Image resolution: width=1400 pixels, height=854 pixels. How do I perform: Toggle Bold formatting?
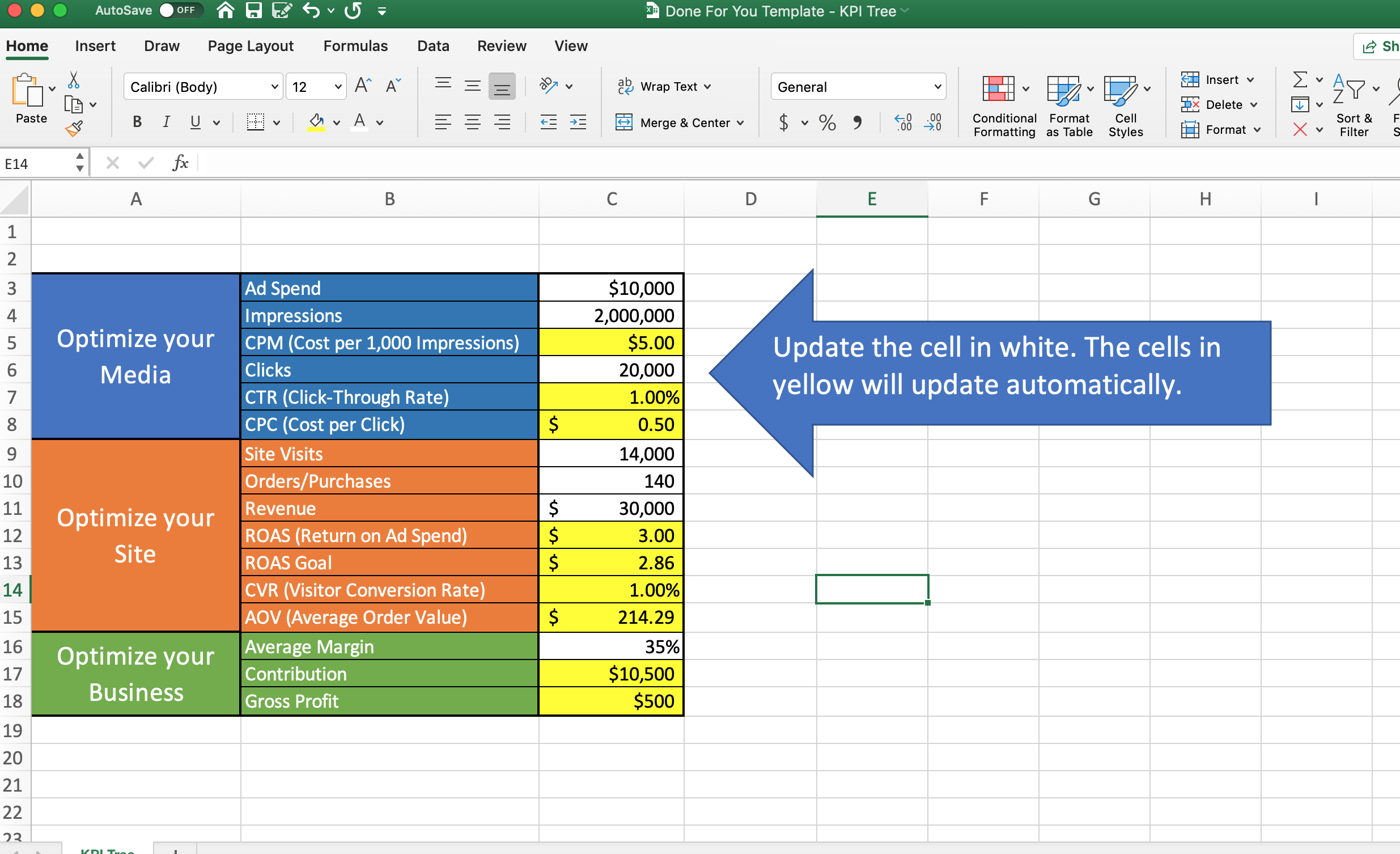click(137, 122)
